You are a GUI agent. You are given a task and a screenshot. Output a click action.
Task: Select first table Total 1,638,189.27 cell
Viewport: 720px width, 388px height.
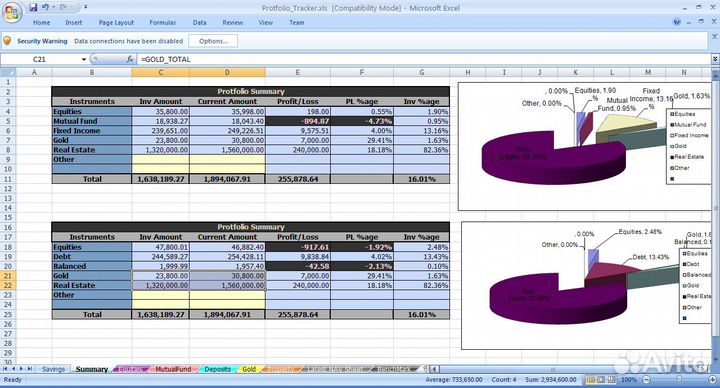[160, 179]
